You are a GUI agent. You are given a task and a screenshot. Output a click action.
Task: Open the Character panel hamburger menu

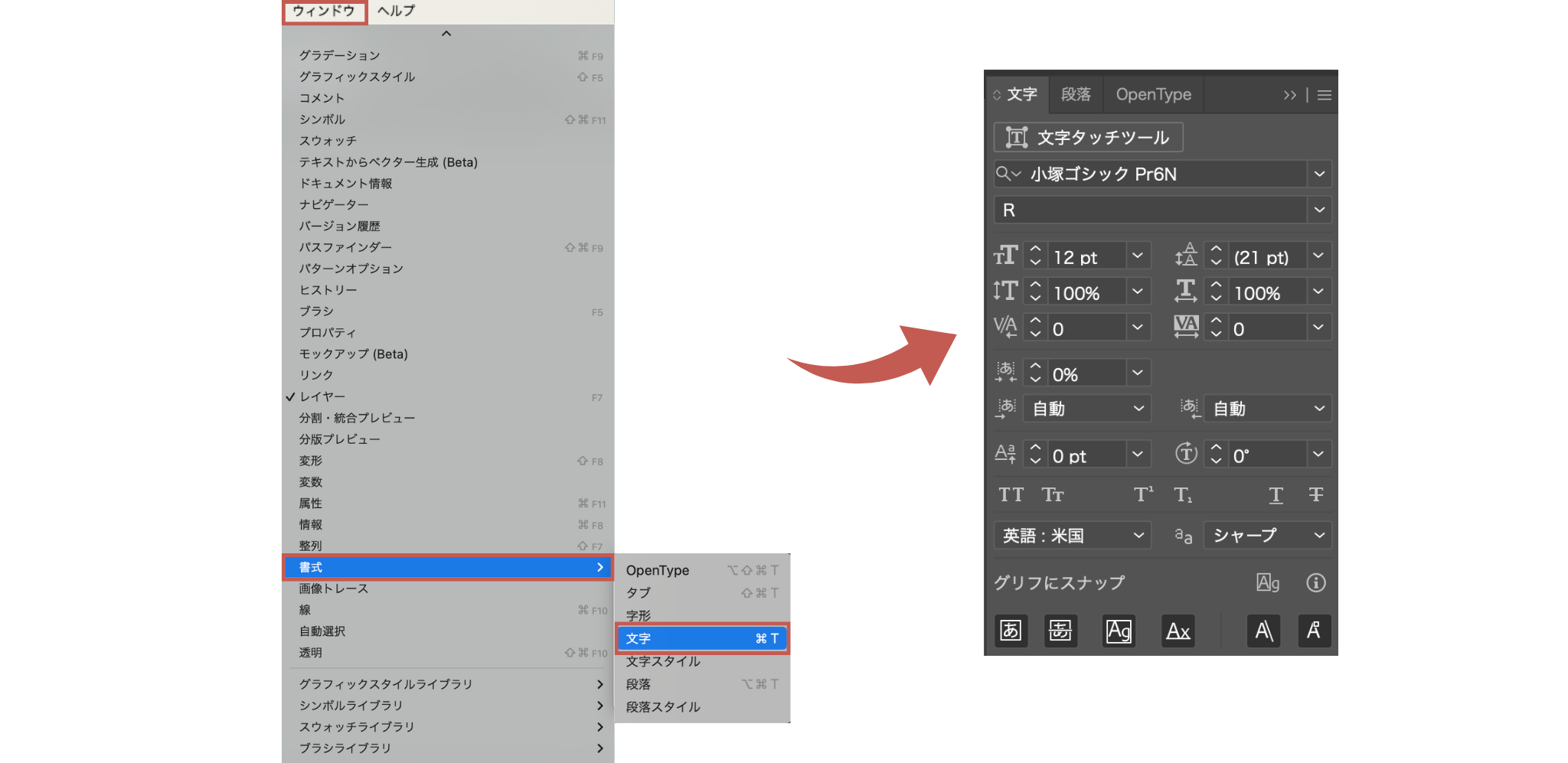coord(1324,94)
